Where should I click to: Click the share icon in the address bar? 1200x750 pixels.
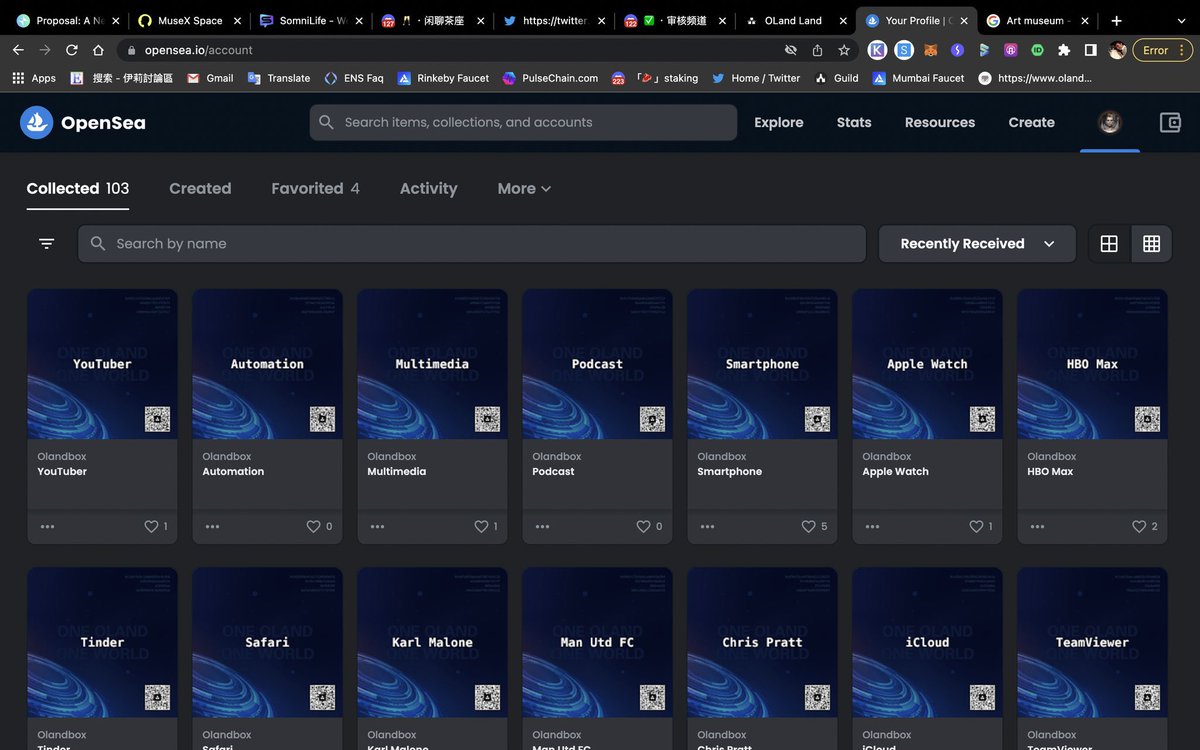[817, 50]
